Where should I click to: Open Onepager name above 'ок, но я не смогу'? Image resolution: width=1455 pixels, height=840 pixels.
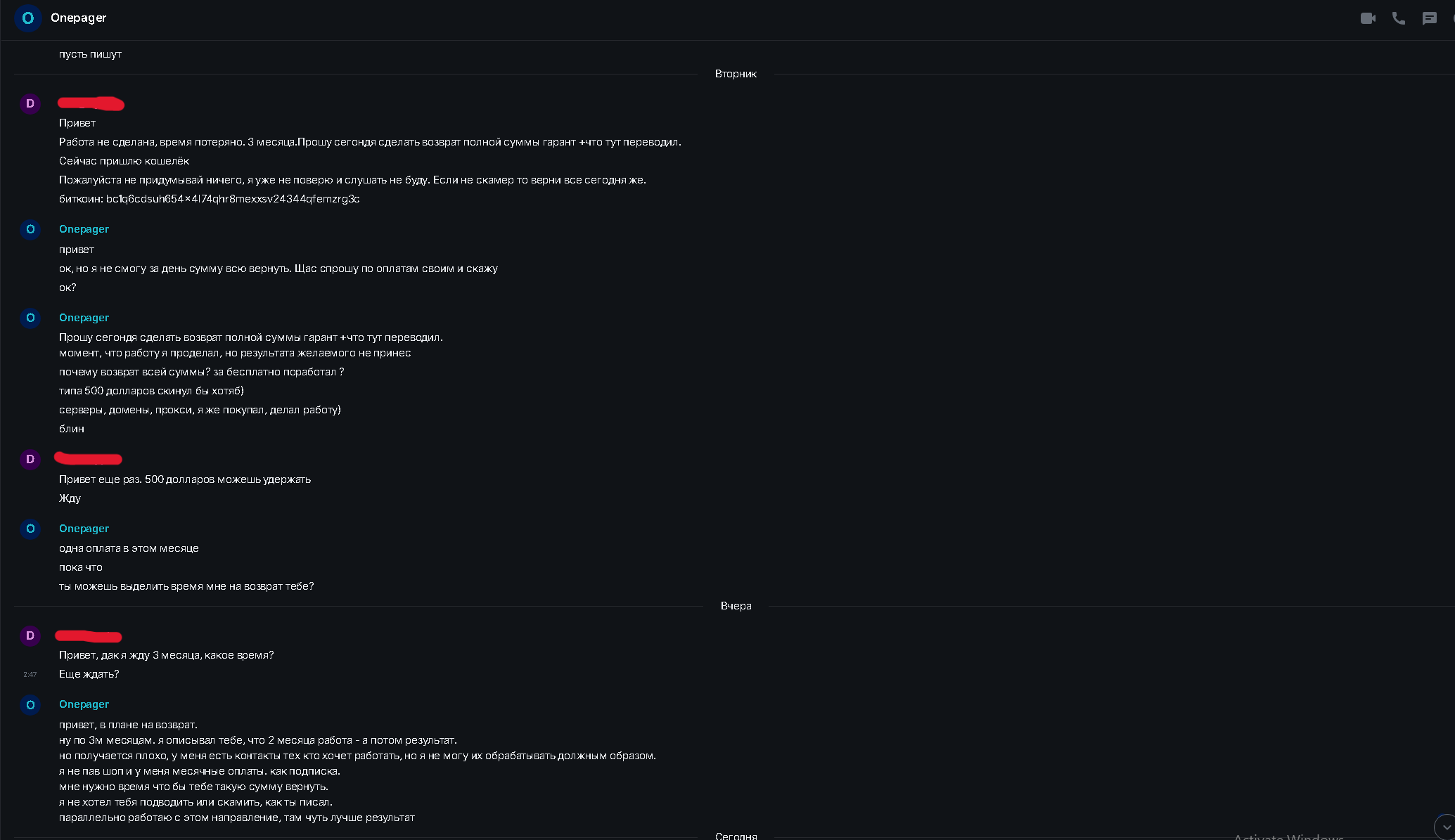coord(84,229)
